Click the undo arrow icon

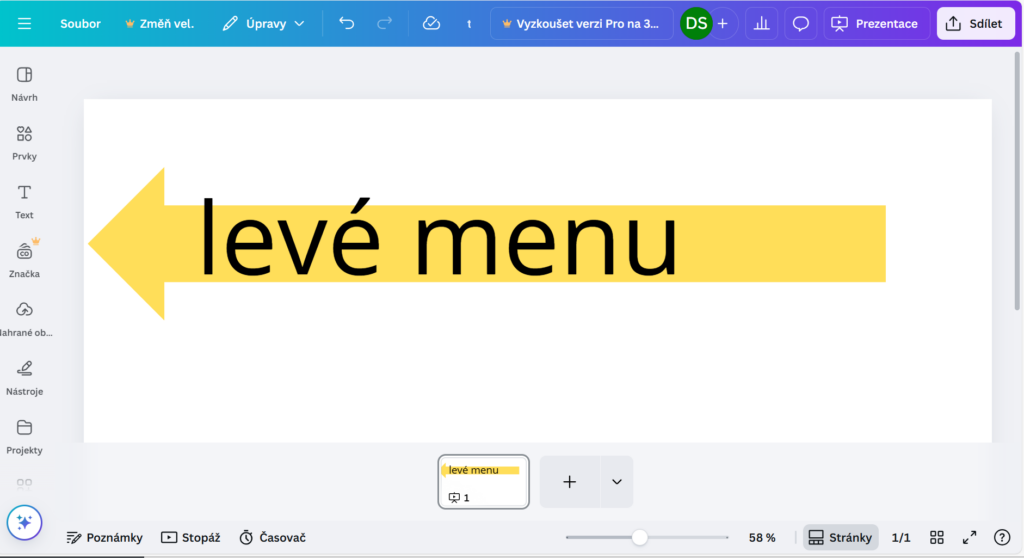(x=347, y=23)
